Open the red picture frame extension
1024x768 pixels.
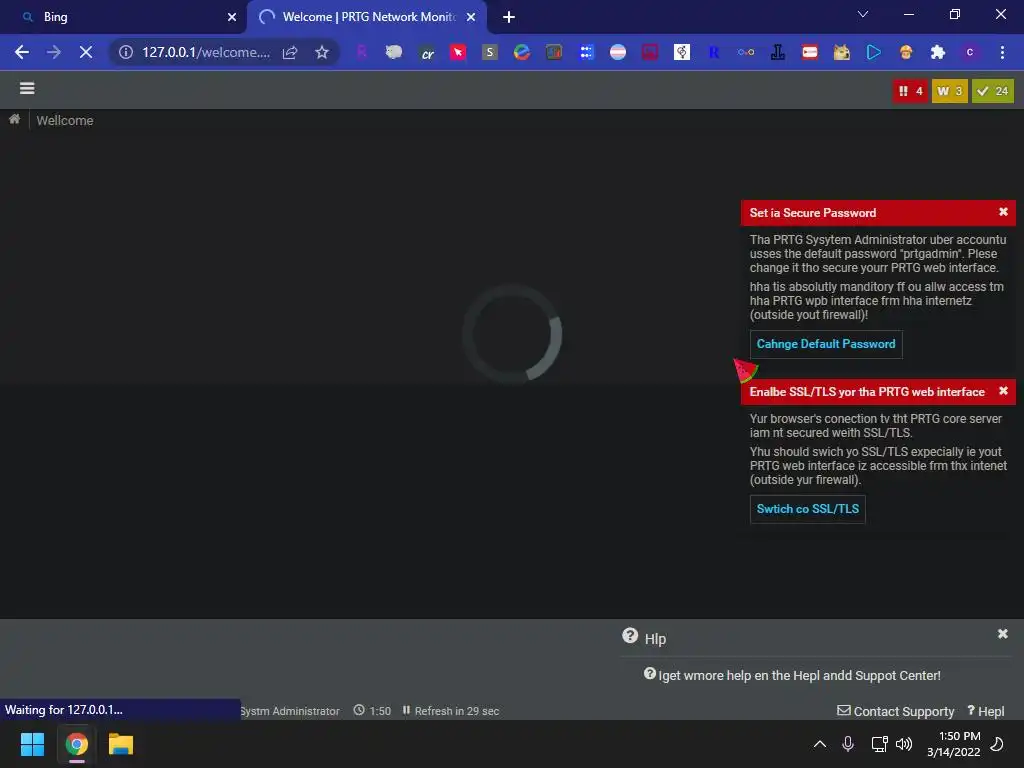click(650, 52)
